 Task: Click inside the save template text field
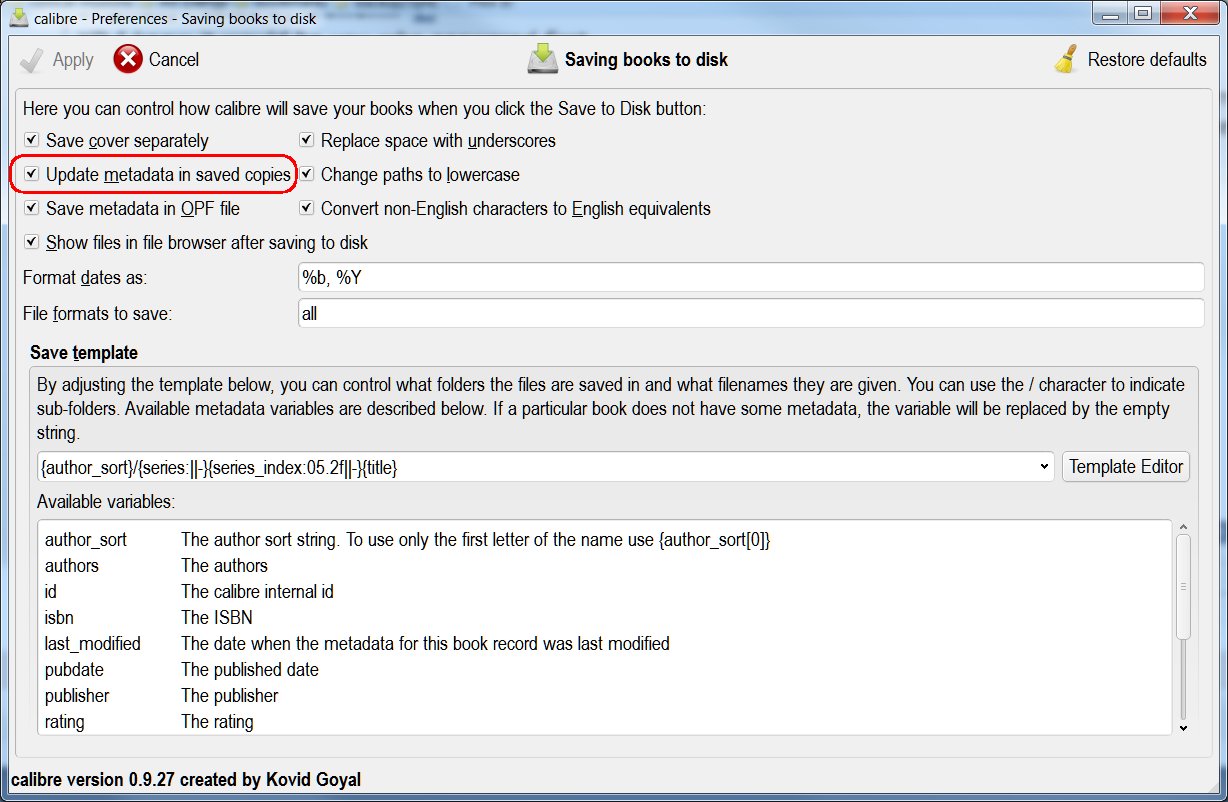535,466
